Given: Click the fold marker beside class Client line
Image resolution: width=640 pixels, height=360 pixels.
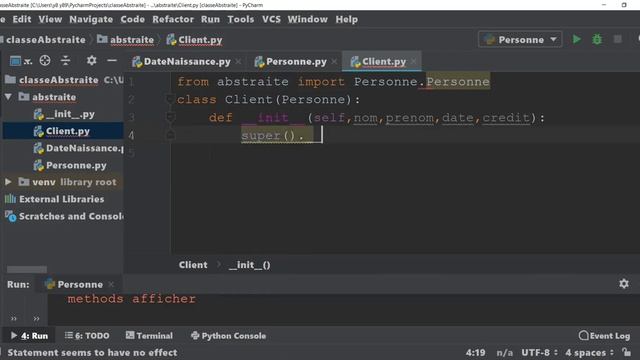Looking at the screenshot, I should 171,99.
